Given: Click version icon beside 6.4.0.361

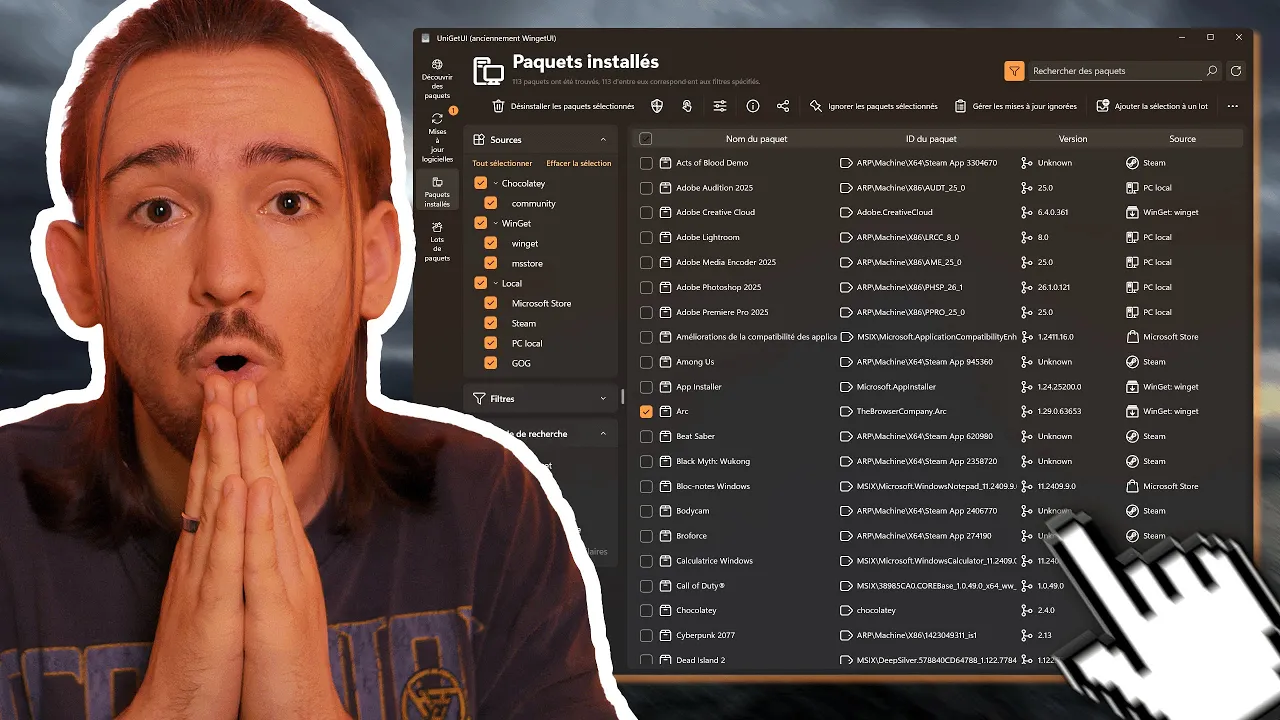Looking at the screenshot, I should (x=1026, y=212).
